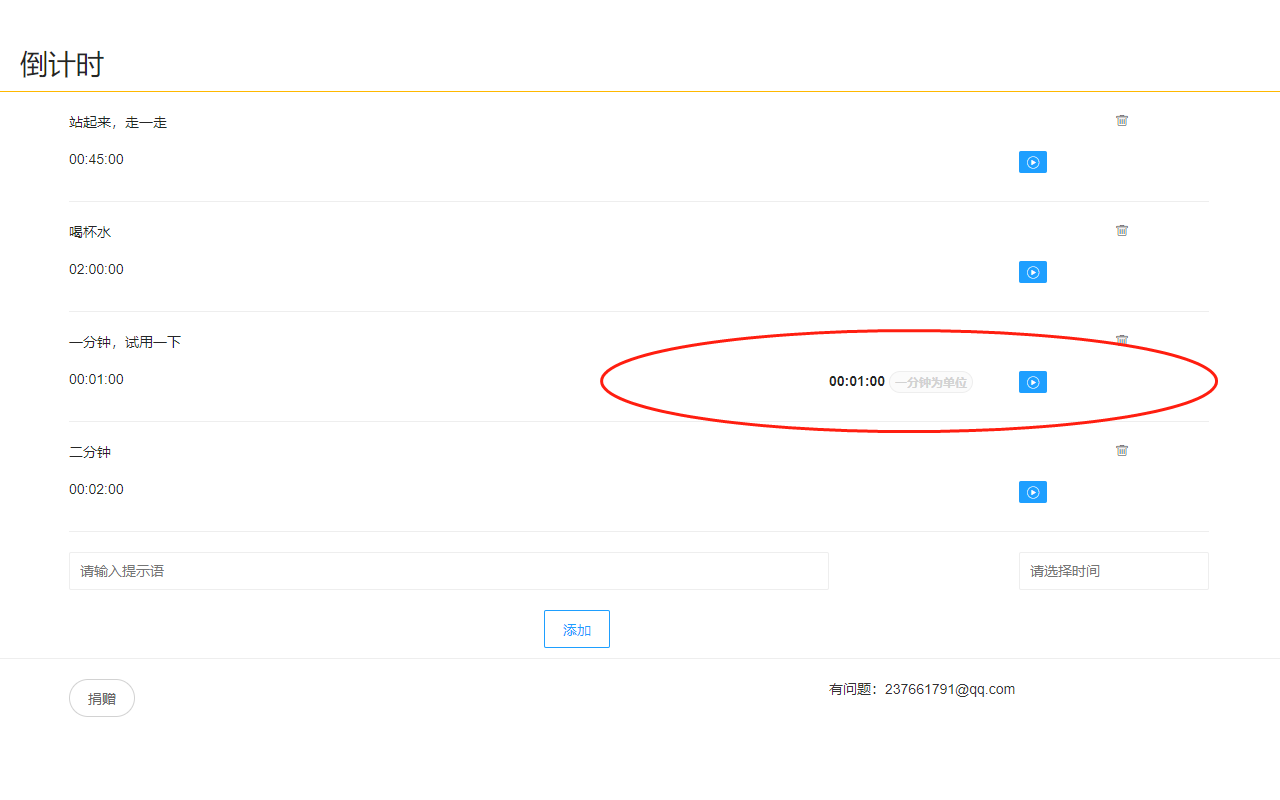Click the 二分钟 reminder title

pos(90,452)
